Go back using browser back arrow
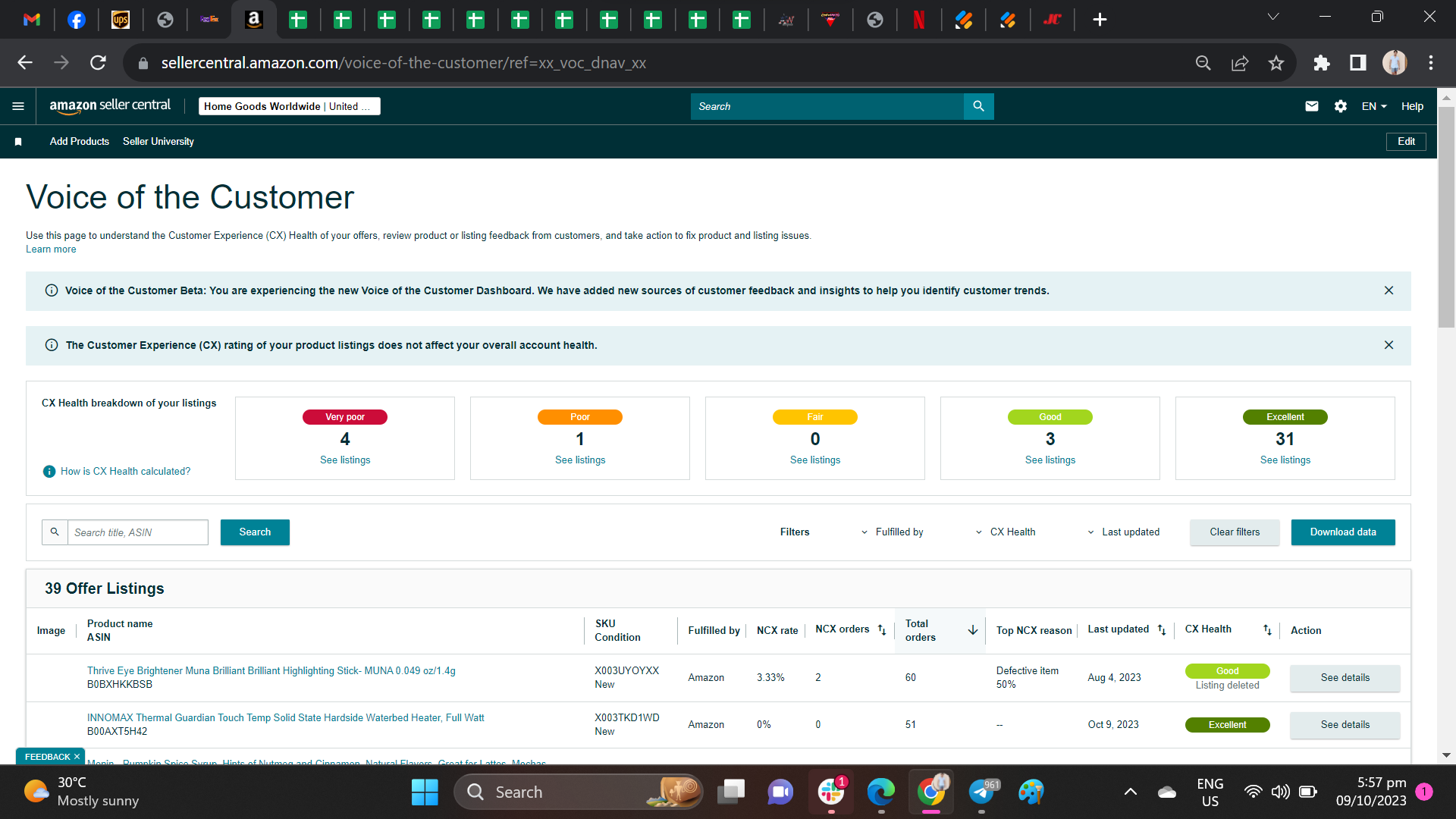The image size is (1456, 819). (x=25, y=63)
